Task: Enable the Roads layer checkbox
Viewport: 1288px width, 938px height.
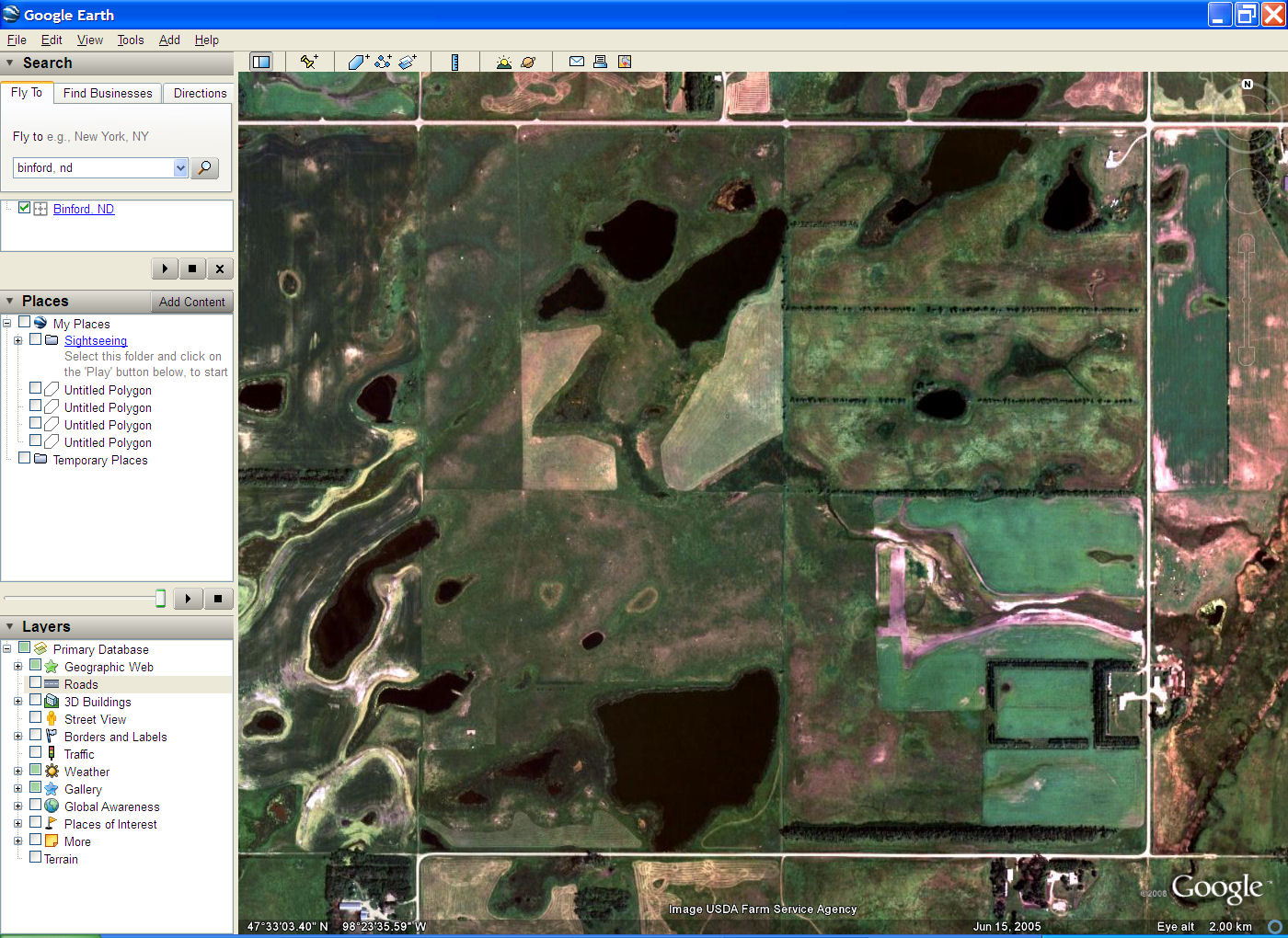Action: [x=35, y=683]
